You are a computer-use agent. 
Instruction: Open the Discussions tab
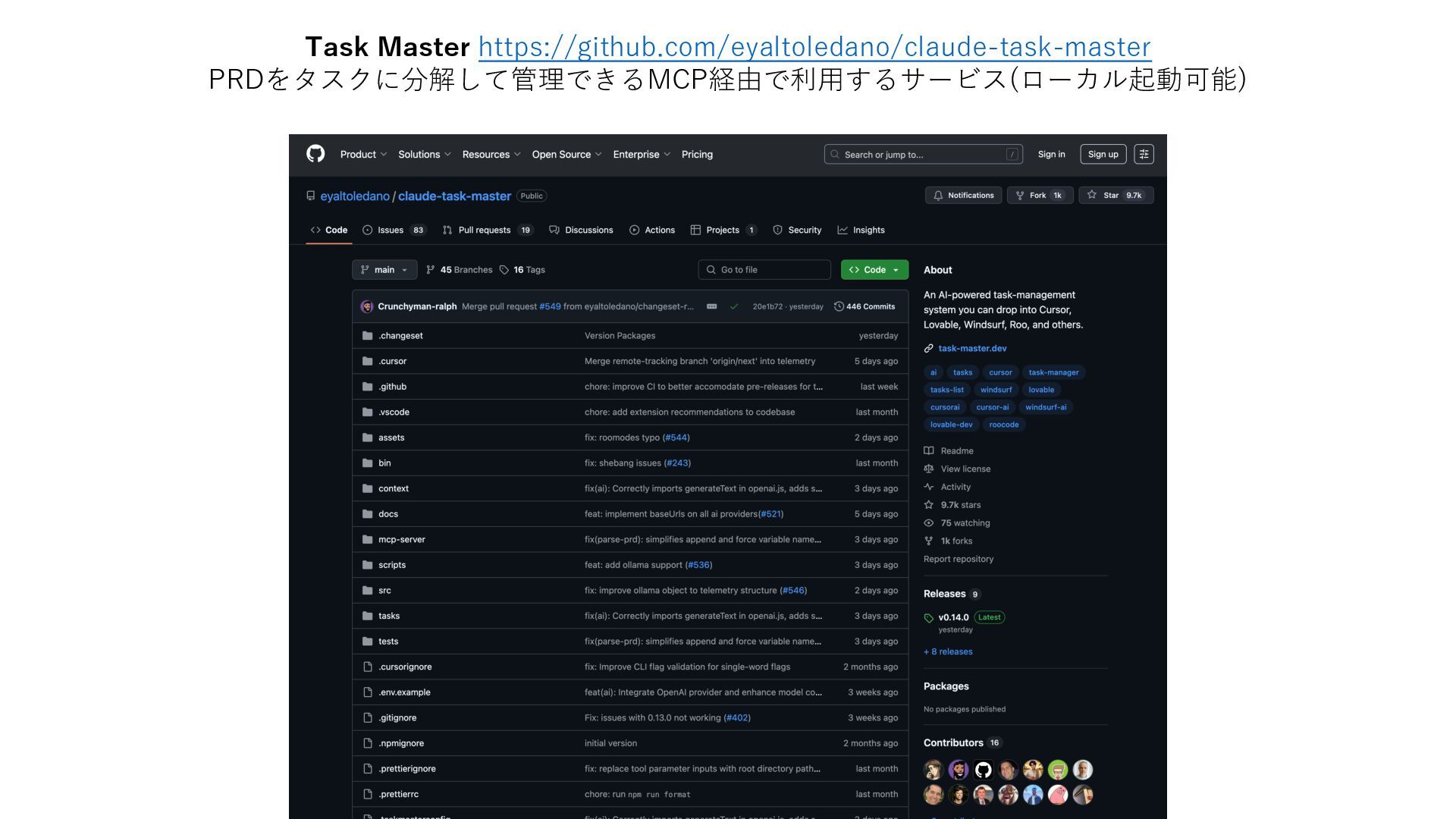point(581,230)
